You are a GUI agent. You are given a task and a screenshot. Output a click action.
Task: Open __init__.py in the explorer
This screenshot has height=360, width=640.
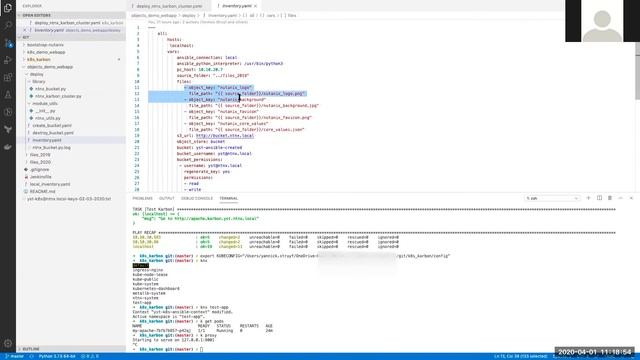click(x=45, y=111)
